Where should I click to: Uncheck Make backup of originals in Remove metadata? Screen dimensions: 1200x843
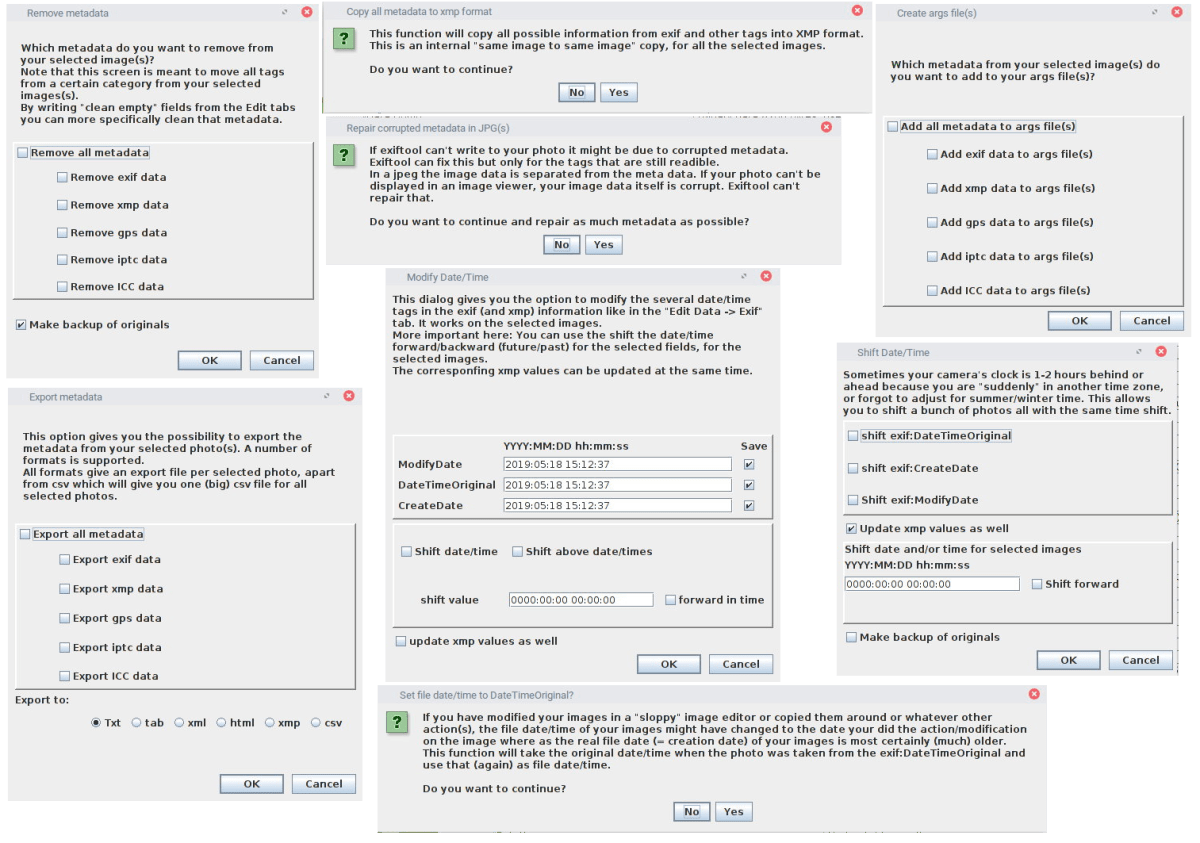(22, 325)
